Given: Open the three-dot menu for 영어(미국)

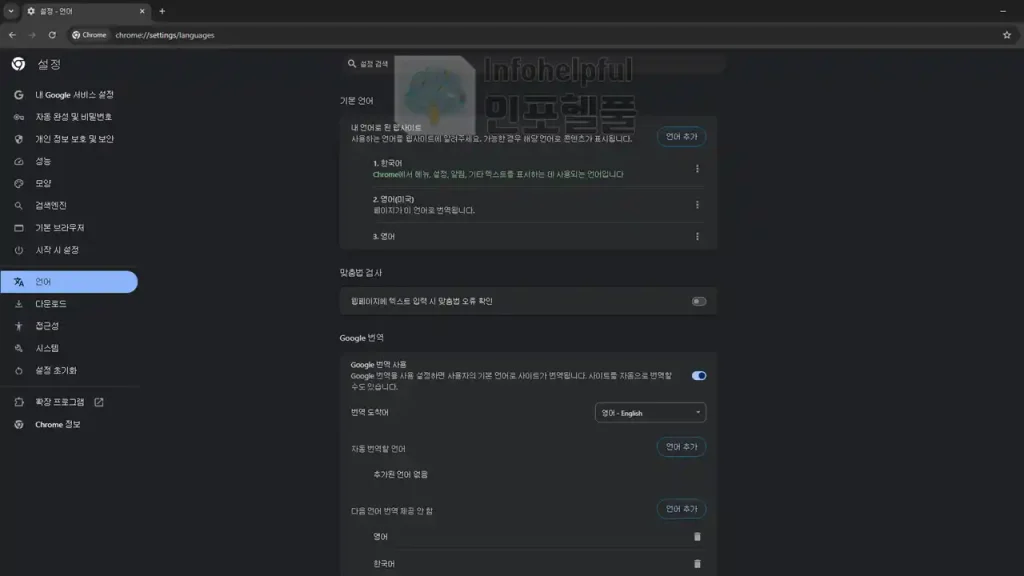Looking at the screenshot, I should [x=697, y=204].
